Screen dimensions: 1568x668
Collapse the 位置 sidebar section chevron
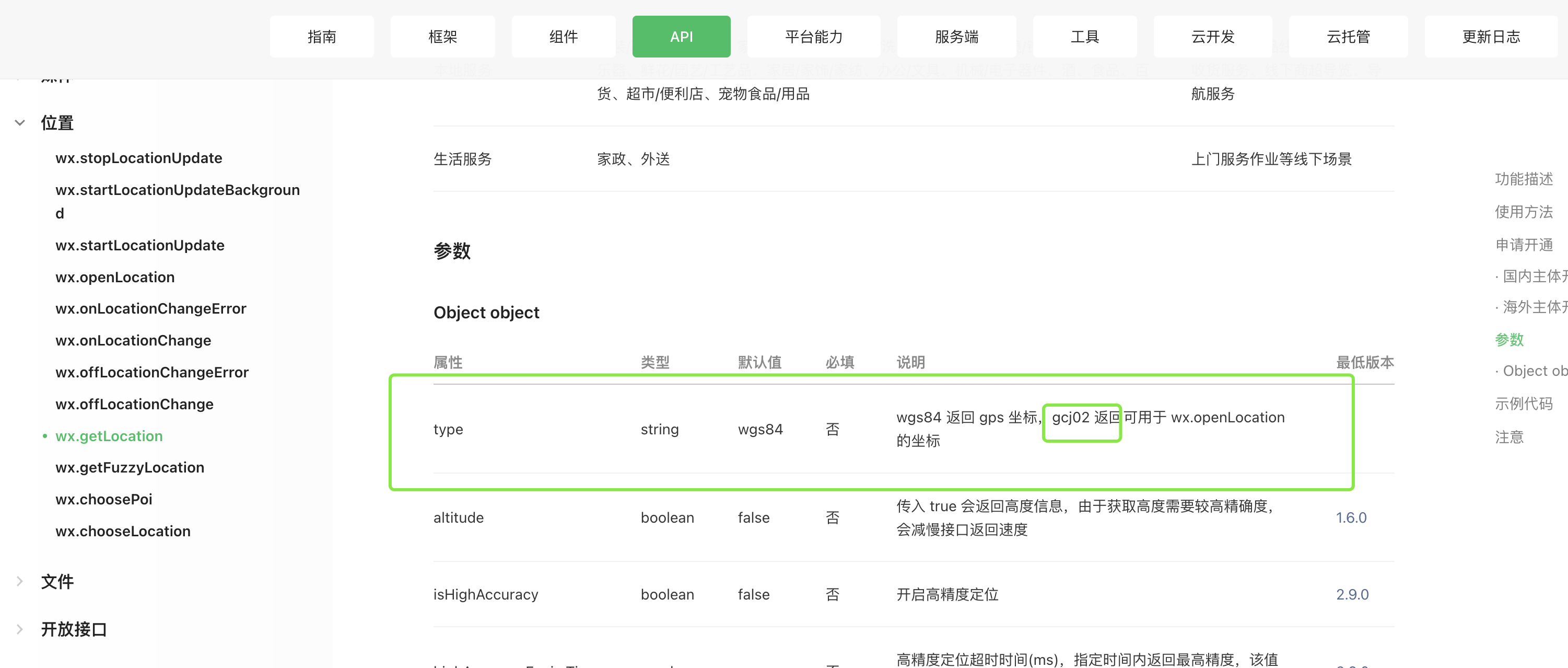click(20, 123)
